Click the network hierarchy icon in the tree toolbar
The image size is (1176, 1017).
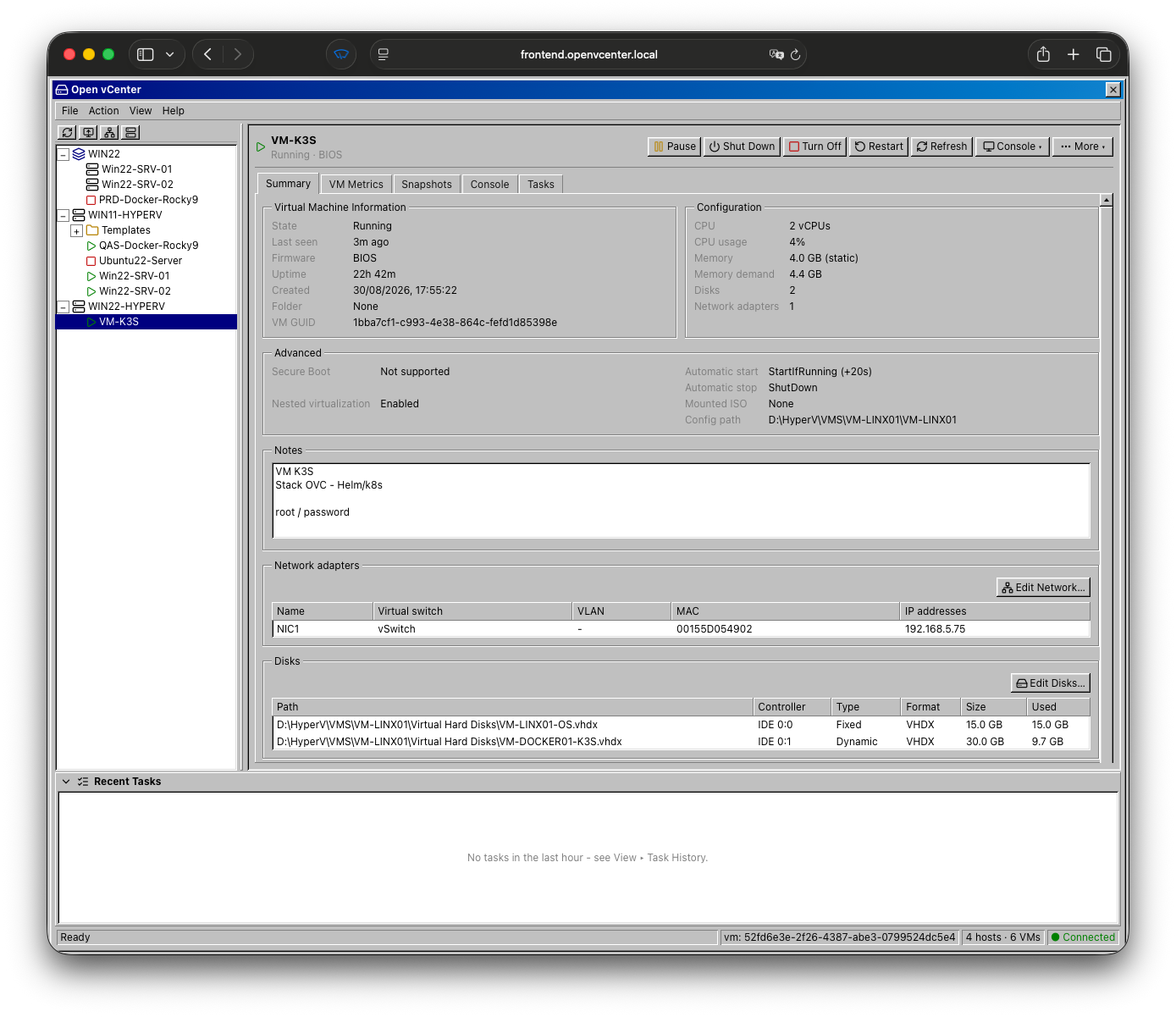pos(109,133)
